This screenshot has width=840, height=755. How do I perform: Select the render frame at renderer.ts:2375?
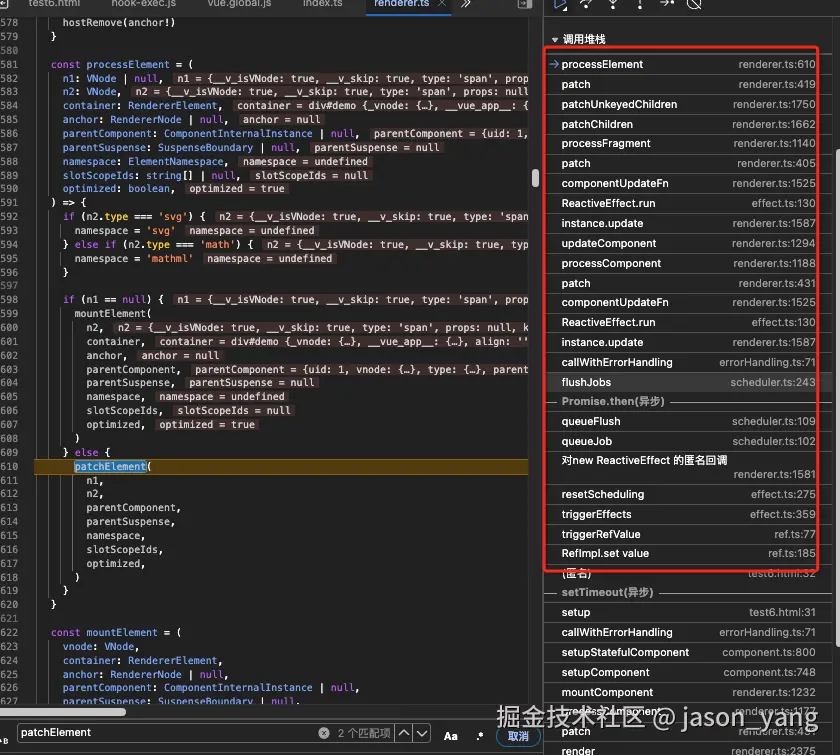[x=688, y=751]
